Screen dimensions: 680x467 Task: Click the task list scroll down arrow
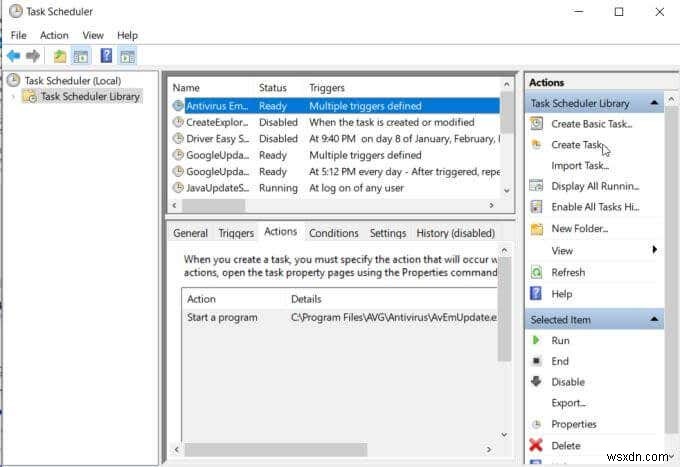click(507, 190)
